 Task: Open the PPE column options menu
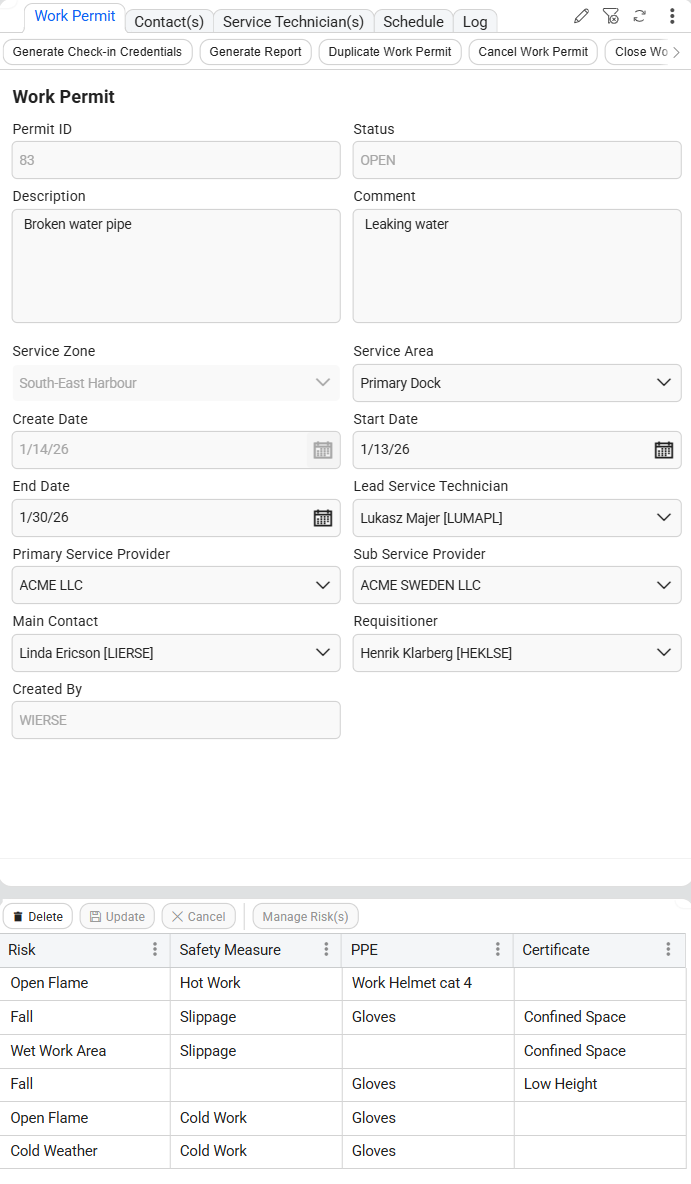497,950
